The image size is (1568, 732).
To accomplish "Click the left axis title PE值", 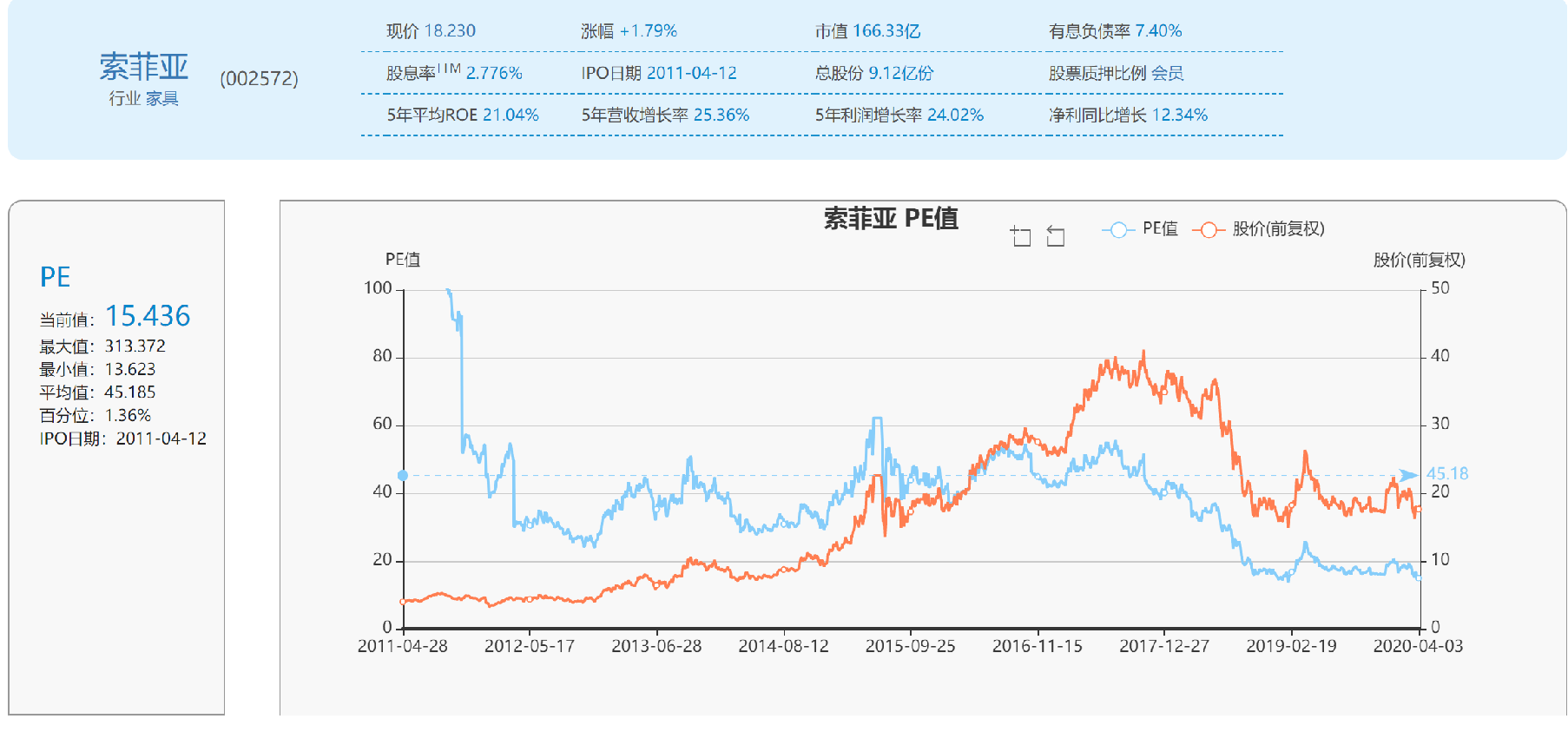I will 403,260.
